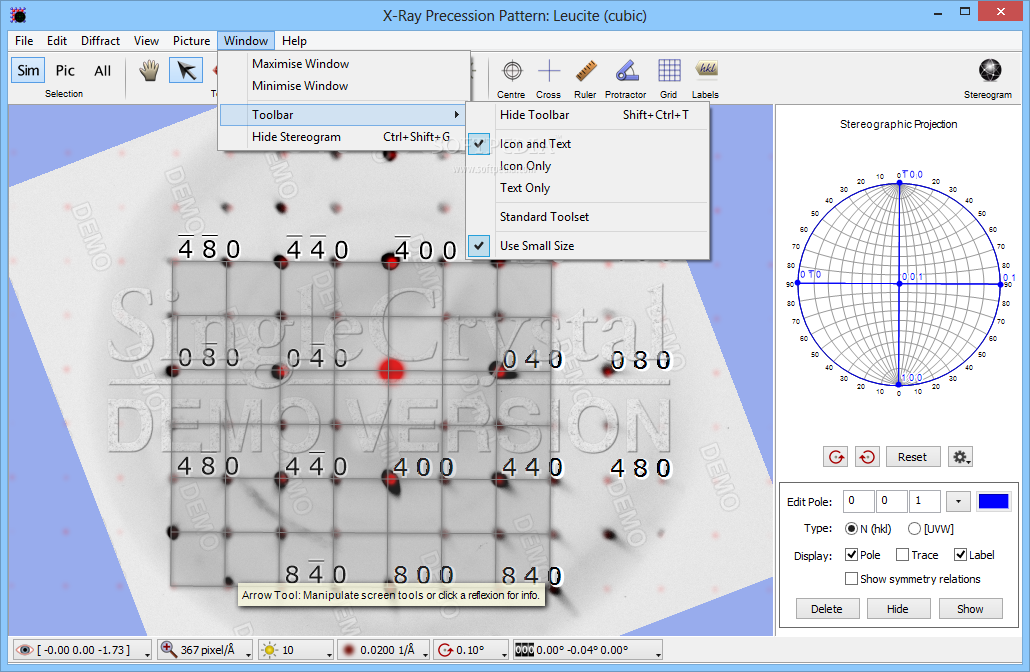This screenshot has height=672, width=1030.
Task: Click the orientation angles icon
Action: pos(524,650)
